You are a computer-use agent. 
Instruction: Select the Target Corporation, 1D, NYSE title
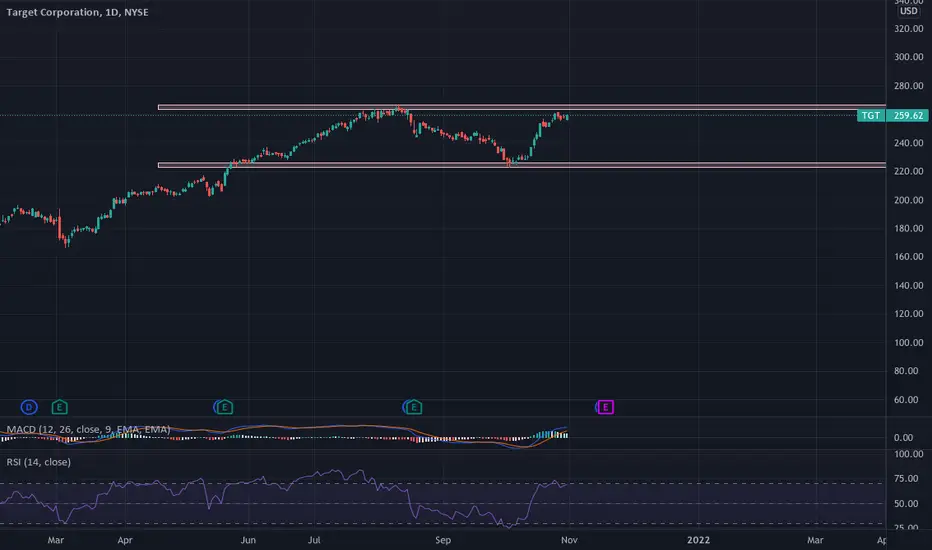(x=77, y=12)
